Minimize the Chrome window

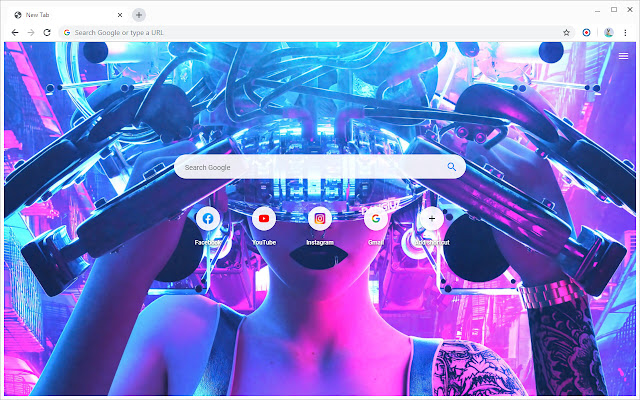tap(598, 10)
